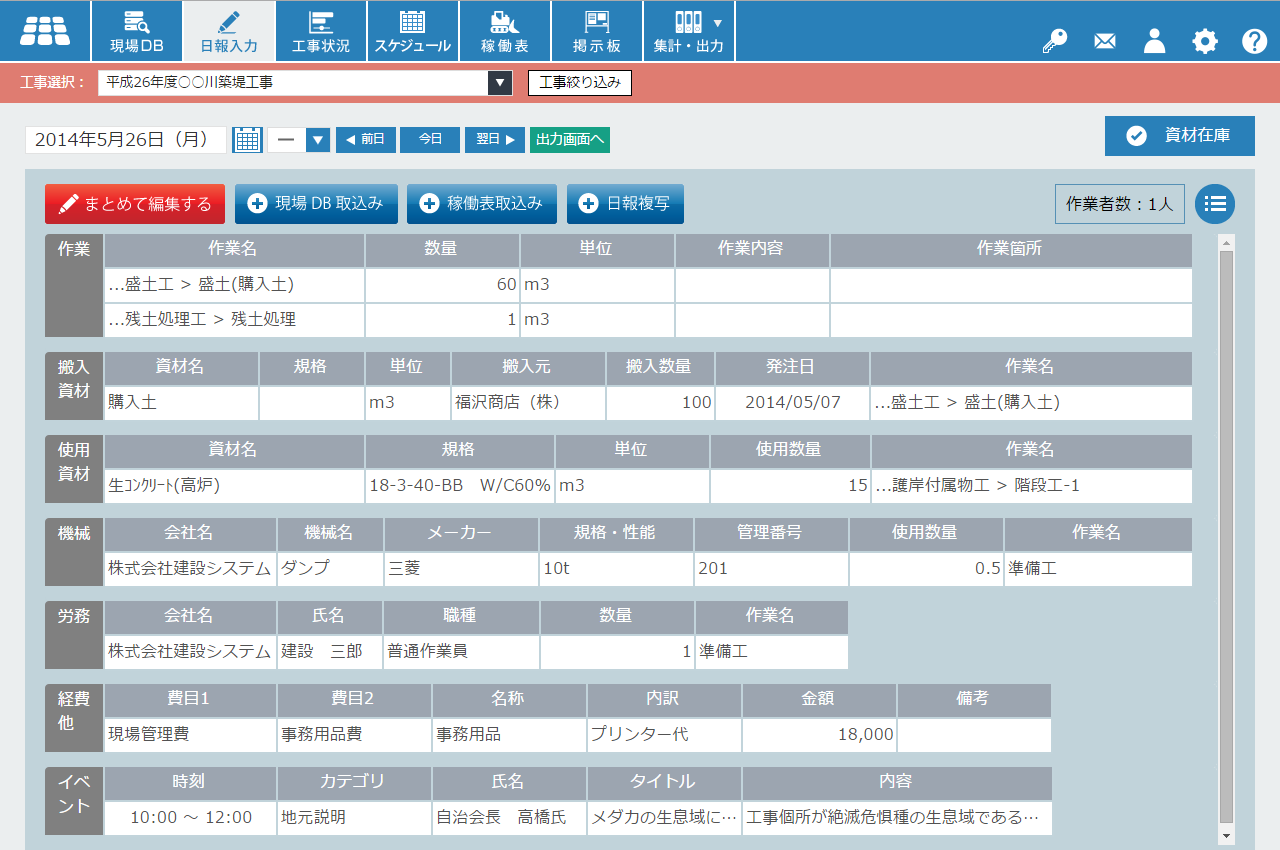
Task: Expand the 集計・出力 dropdown menu
Action: pos(689,31)
